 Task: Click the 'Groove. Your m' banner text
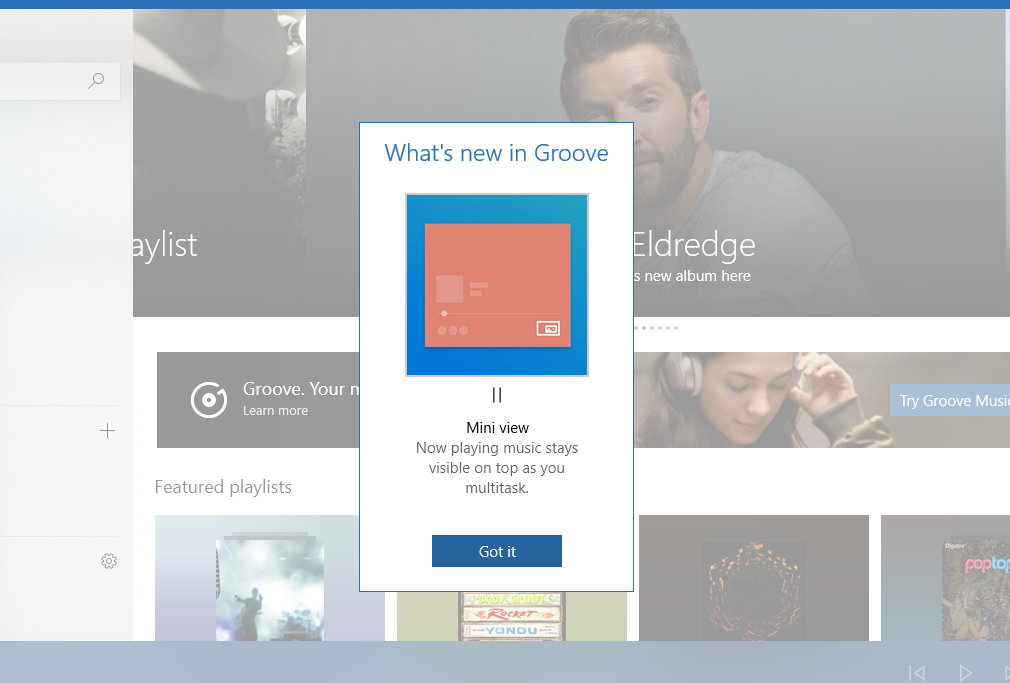(301, 389)
